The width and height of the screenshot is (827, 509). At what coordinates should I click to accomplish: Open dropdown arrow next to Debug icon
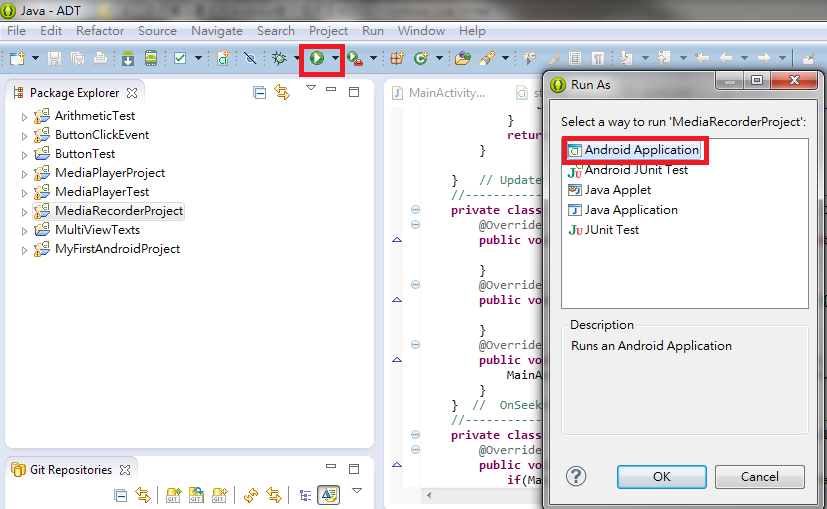296,58
